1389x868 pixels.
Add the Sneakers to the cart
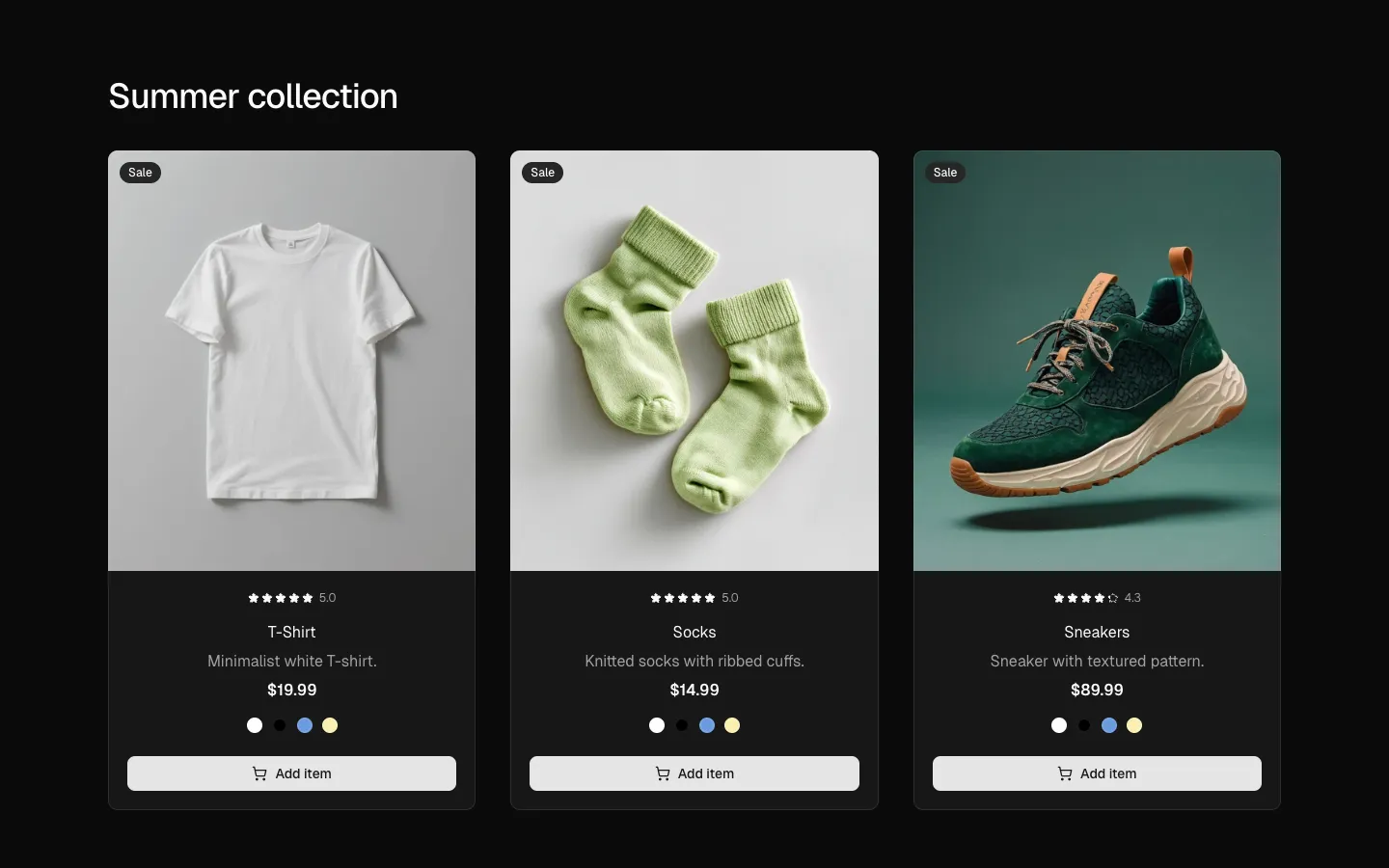[x=1096, y=773]
